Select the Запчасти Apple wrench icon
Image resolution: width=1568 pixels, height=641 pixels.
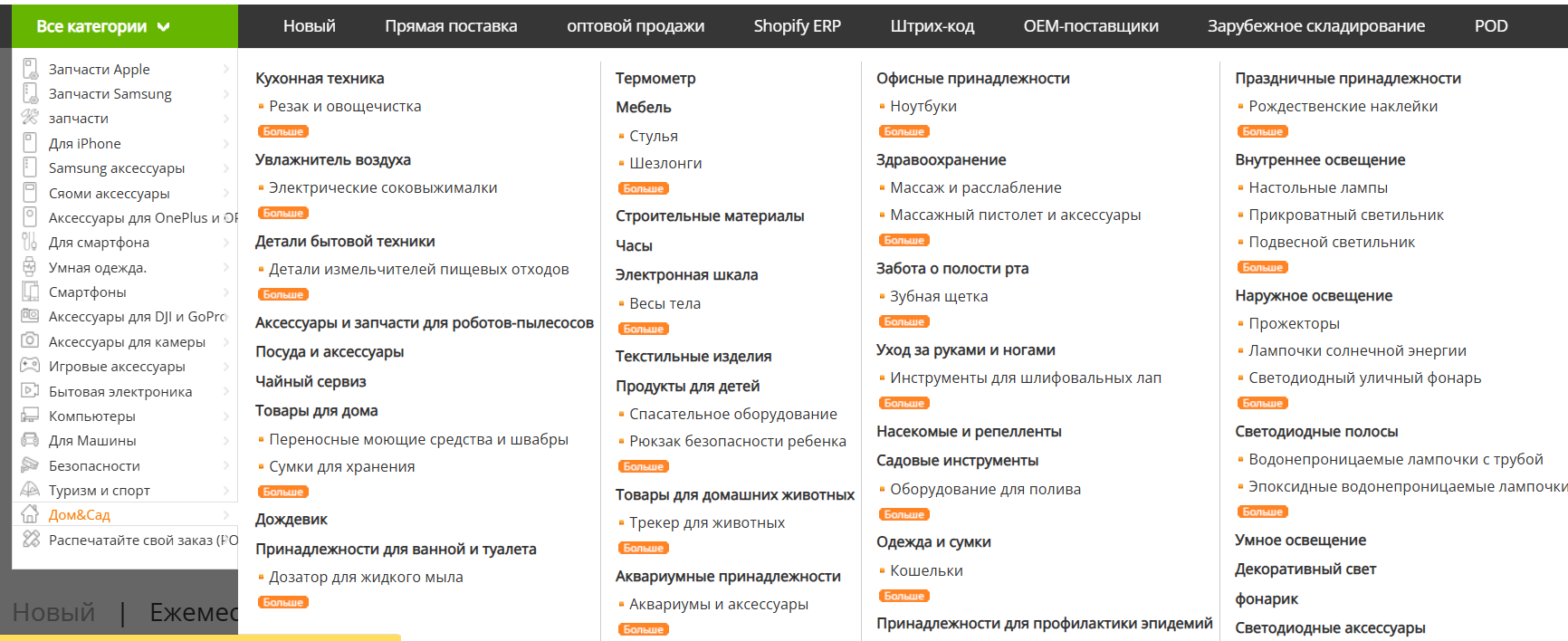click(30, 69)
